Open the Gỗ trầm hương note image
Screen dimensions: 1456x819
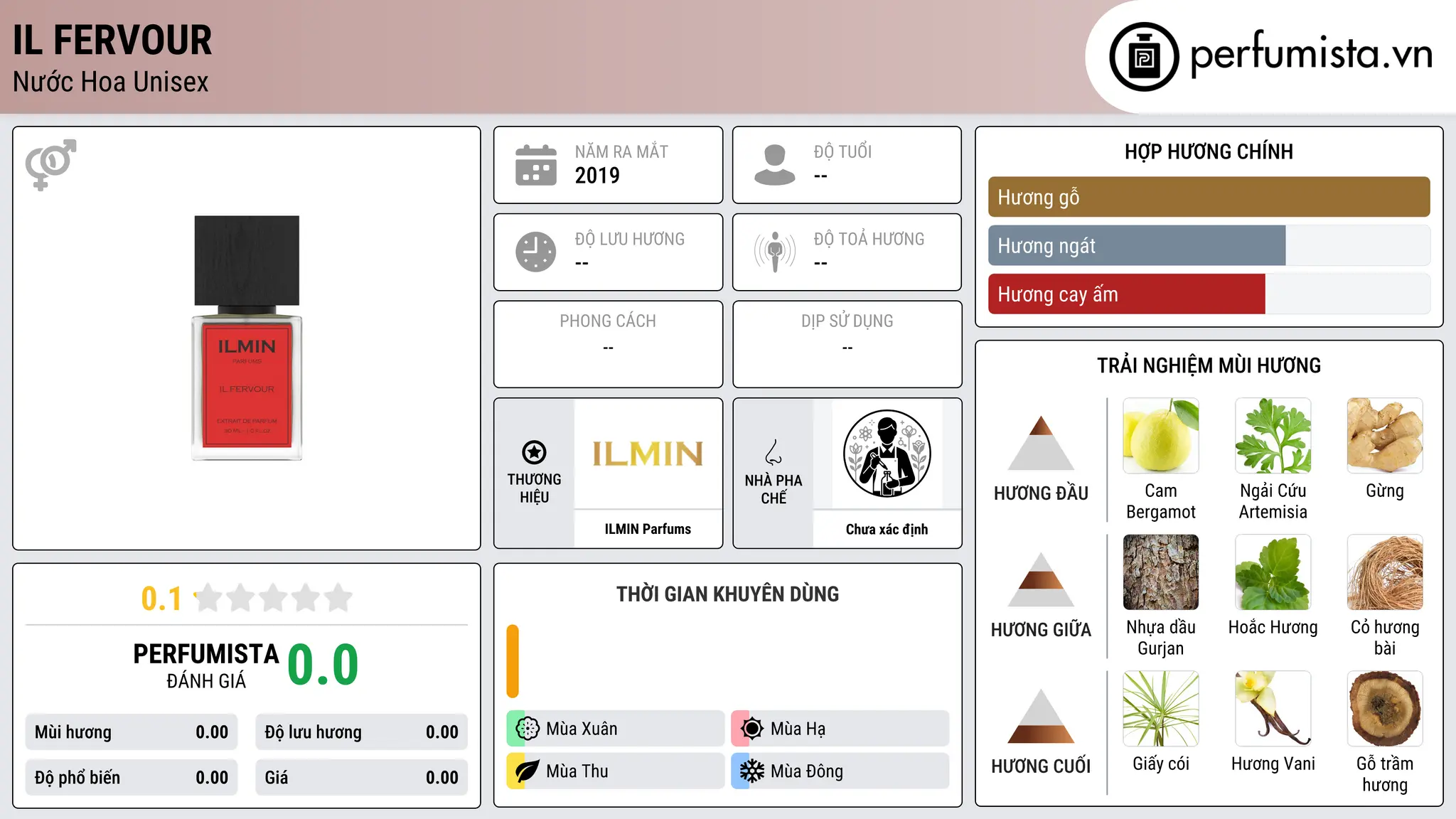pos(1385,709)
